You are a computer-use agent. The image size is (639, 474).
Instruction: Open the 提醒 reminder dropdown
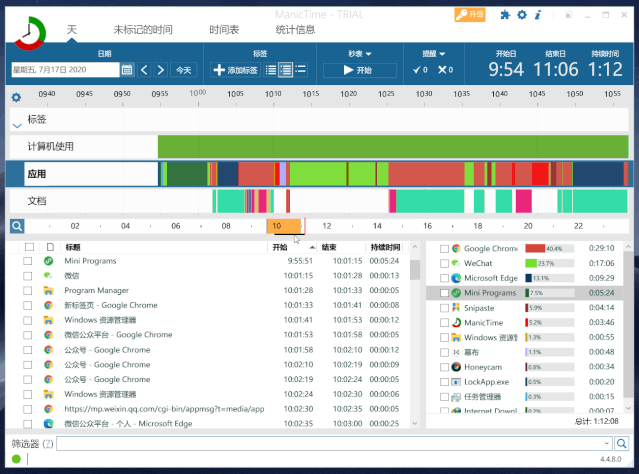(433, 53)
